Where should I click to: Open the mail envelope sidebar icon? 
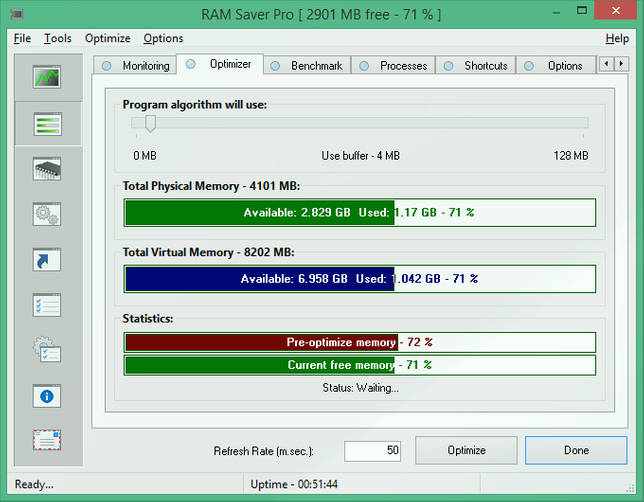(47, 440)
